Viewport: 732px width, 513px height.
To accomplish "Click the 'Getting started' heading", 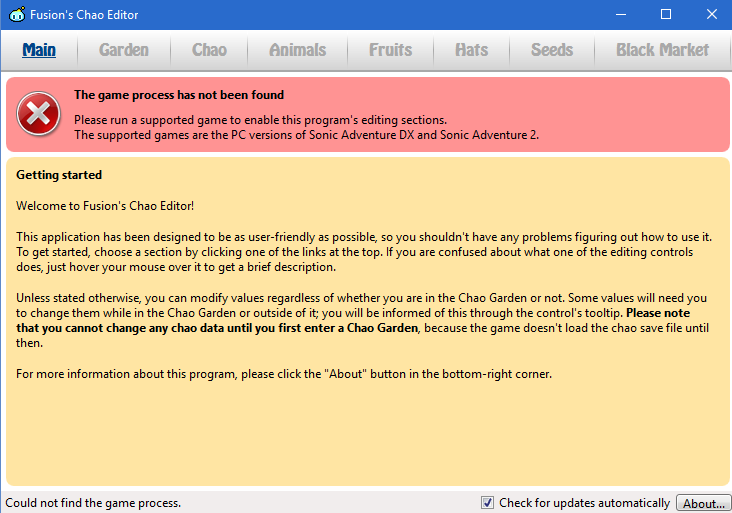I will (59, 175).
